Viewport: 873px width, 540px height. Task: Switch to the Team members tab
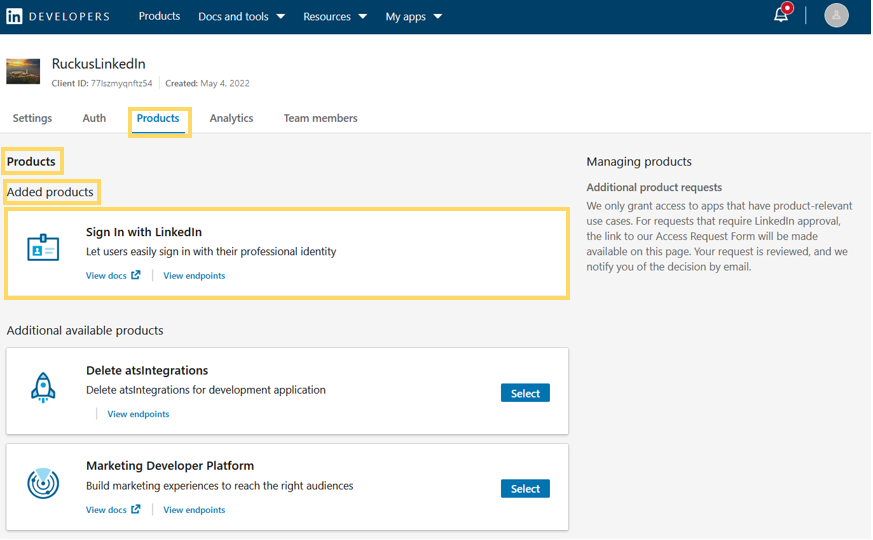tap(321, 118)
